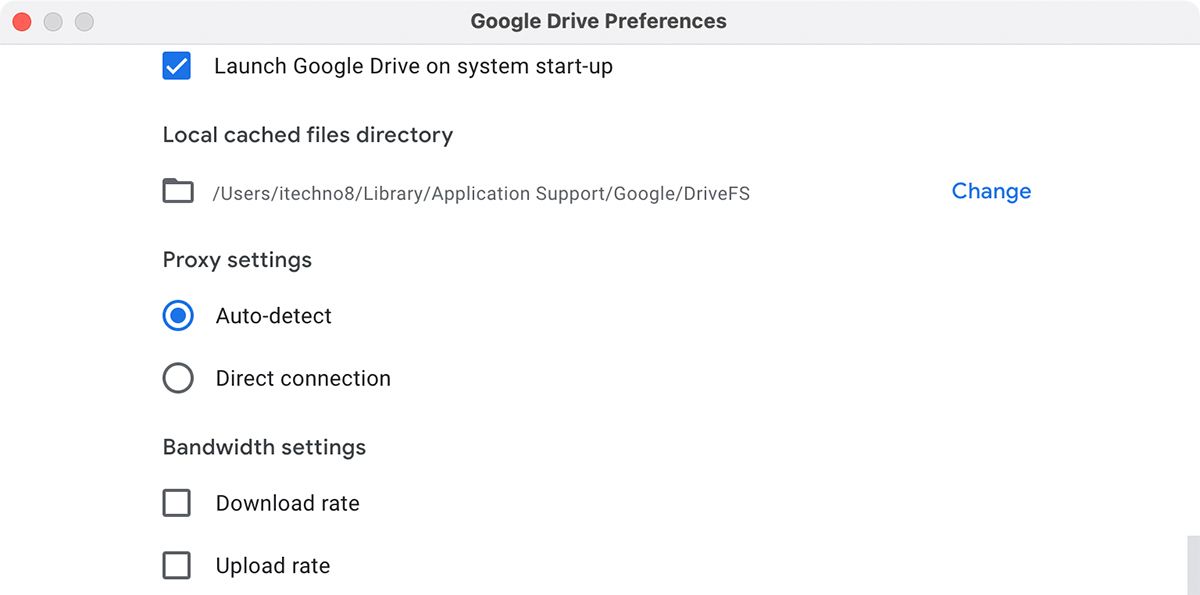Click the Proxy settings section heading
1200x595 pixels.
coord(237,260)
